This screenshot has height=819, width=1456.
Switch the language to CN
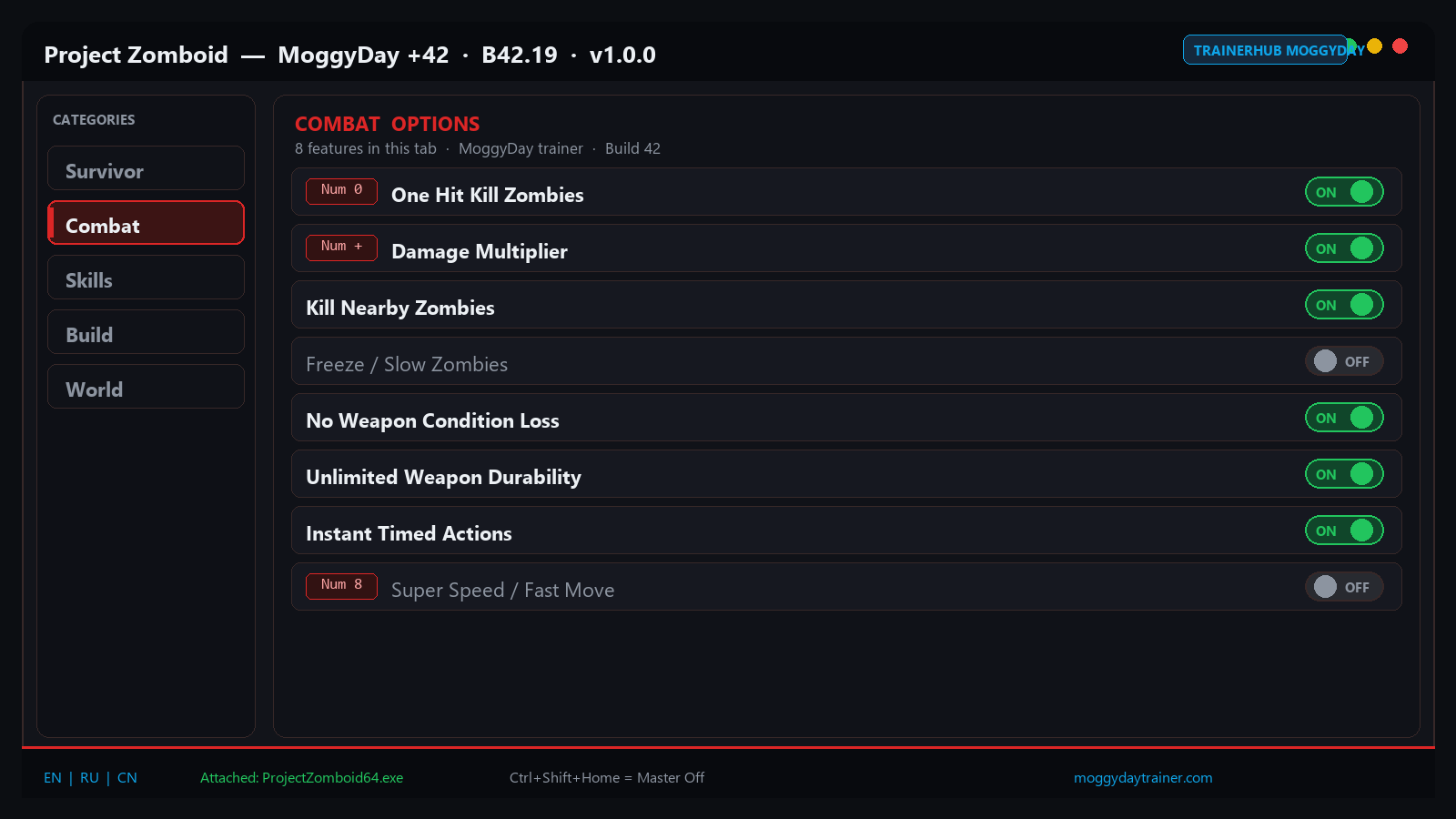[x=127, y=778]
